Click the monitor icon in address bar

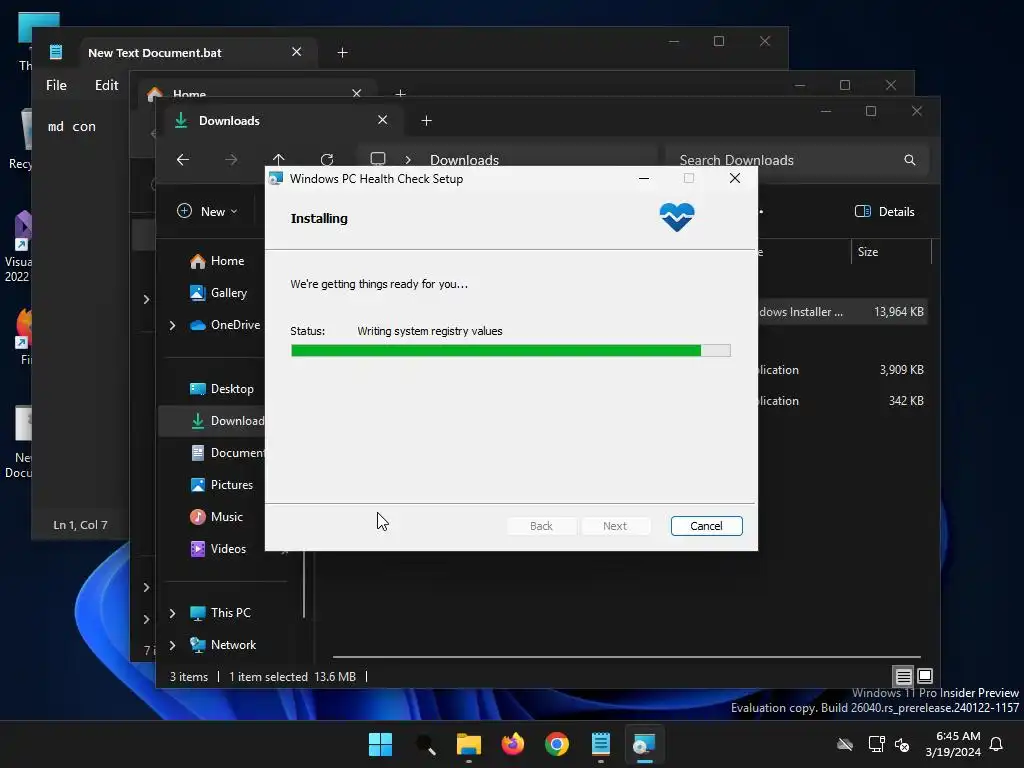coord(378,159)
